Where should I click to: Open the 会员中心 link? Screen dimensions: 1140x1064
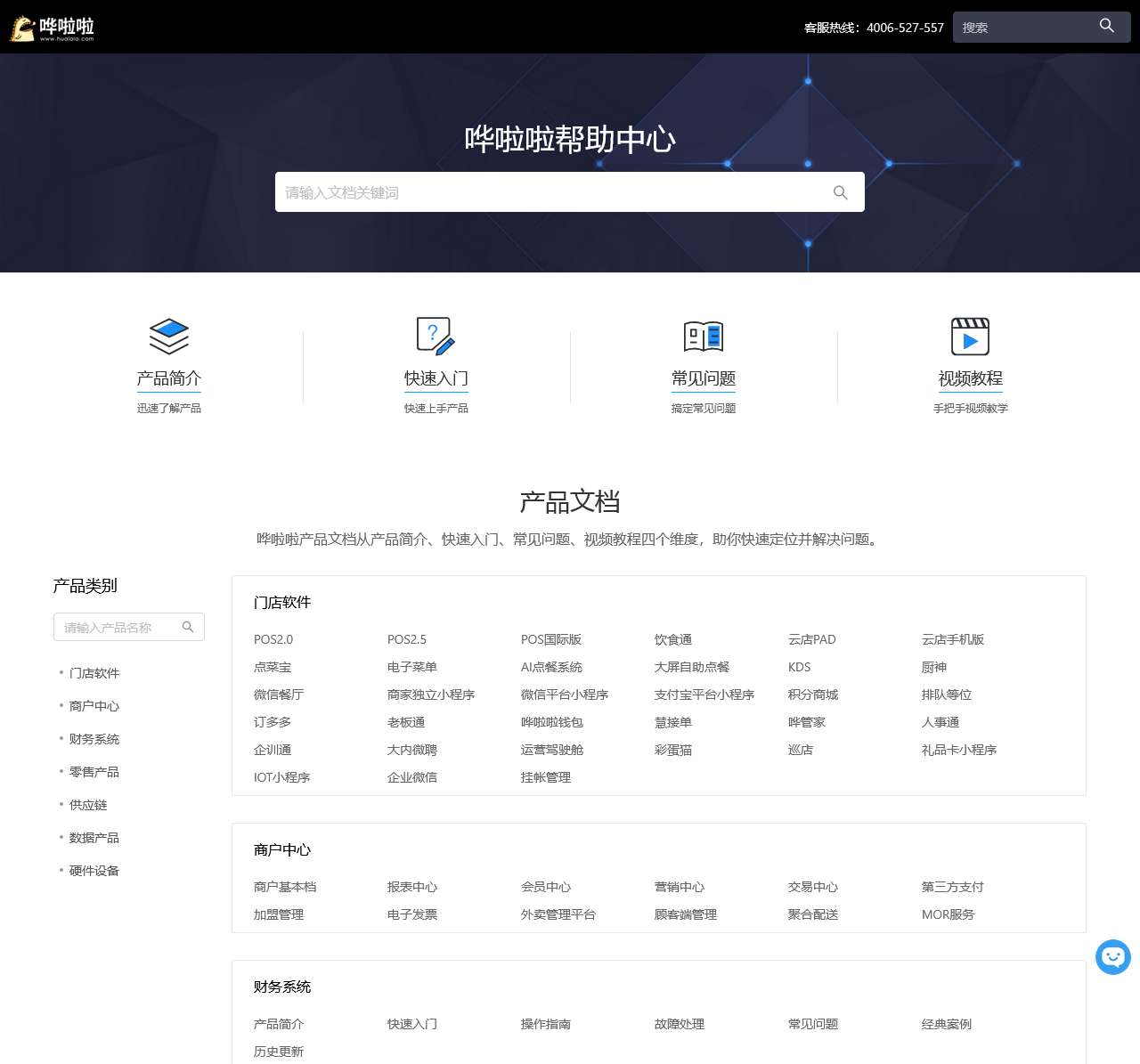546,887
